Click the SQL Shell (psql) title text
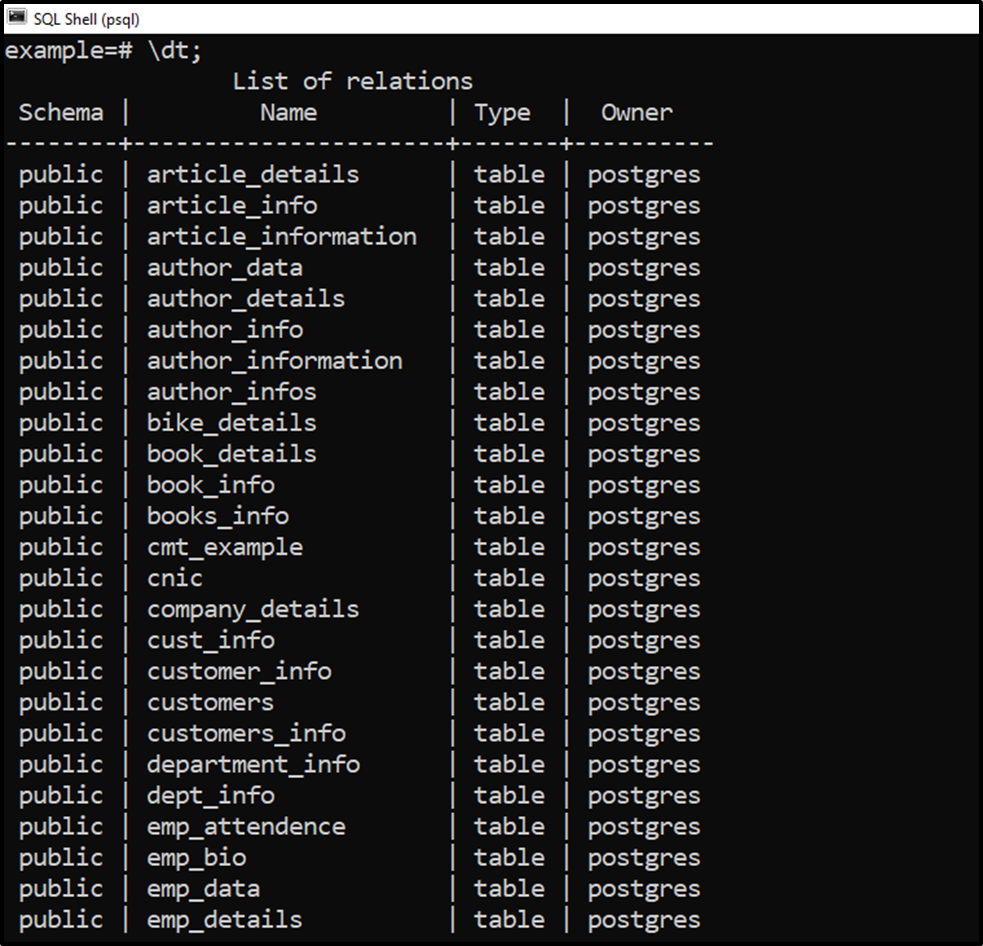The width and height of the screenshot is (983, 946). [87, 19]
